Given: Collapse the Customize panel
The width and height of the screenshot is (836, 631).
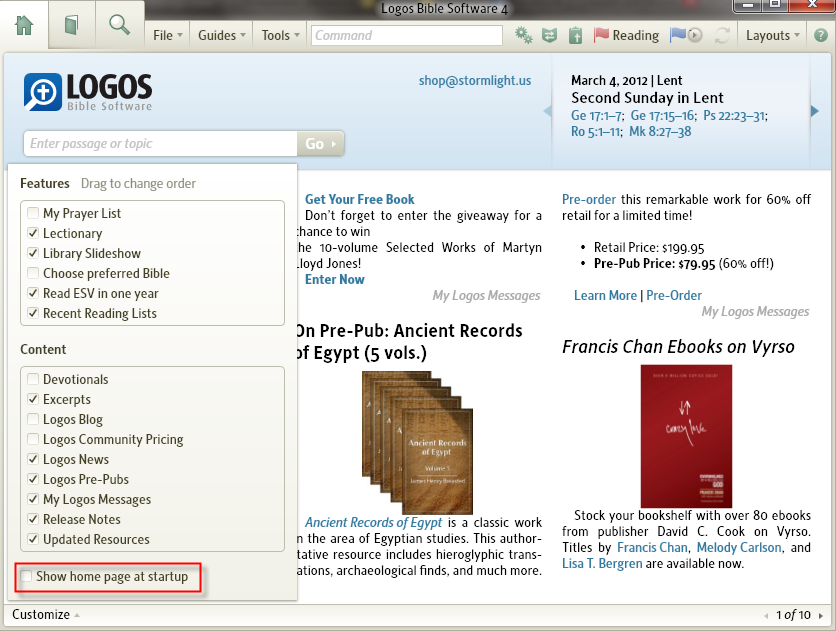Looking at the screenshot, I should tap(46, 614).
